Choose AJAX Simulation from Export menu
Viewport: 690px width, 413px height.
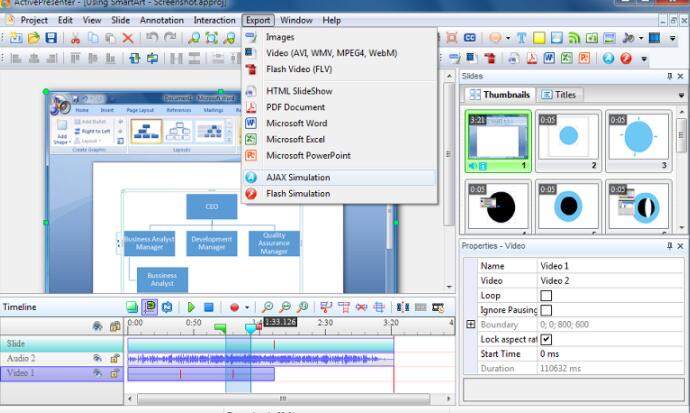click(340, 177)
